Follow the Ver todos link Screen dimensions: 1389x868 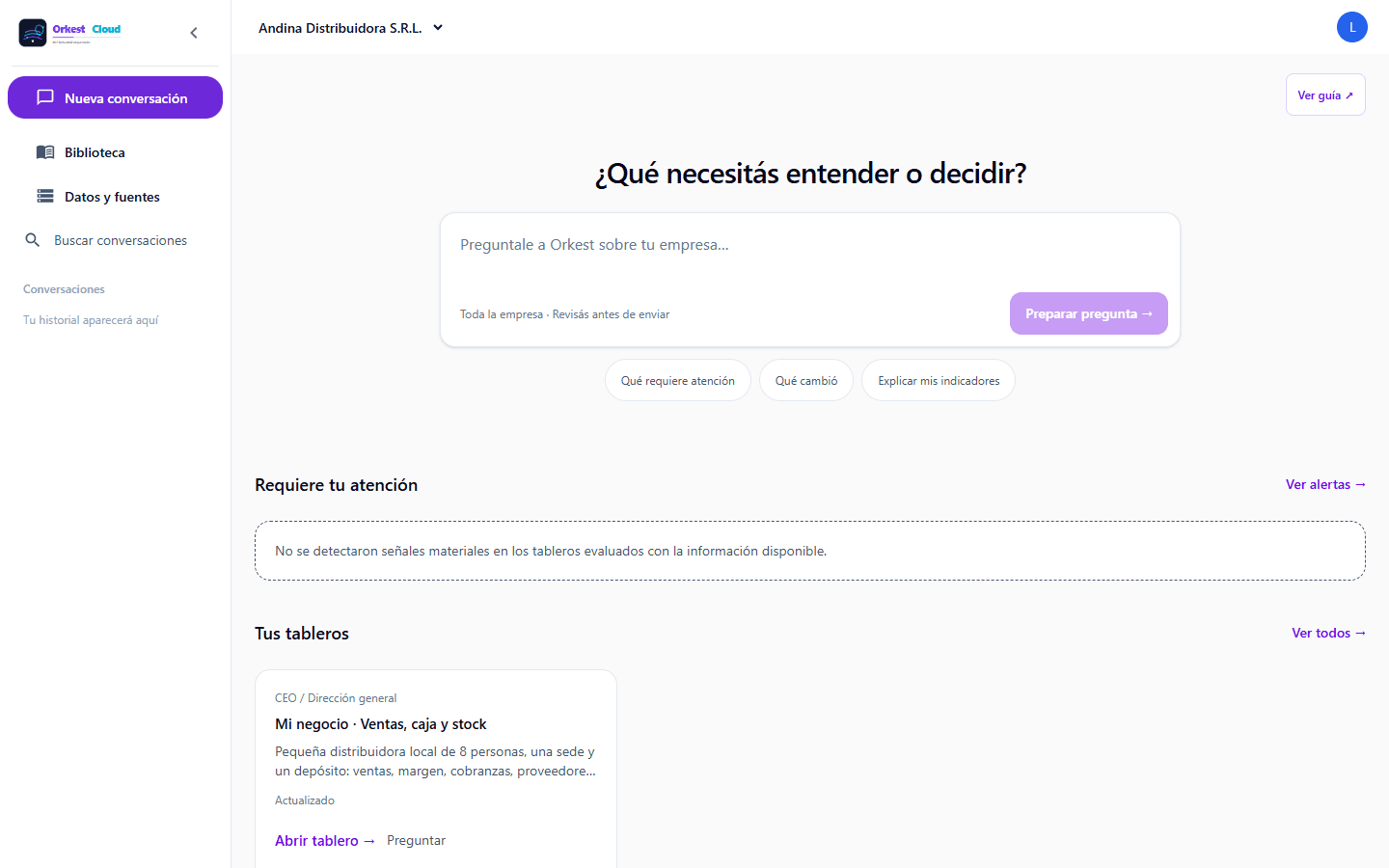(1328, 633)
